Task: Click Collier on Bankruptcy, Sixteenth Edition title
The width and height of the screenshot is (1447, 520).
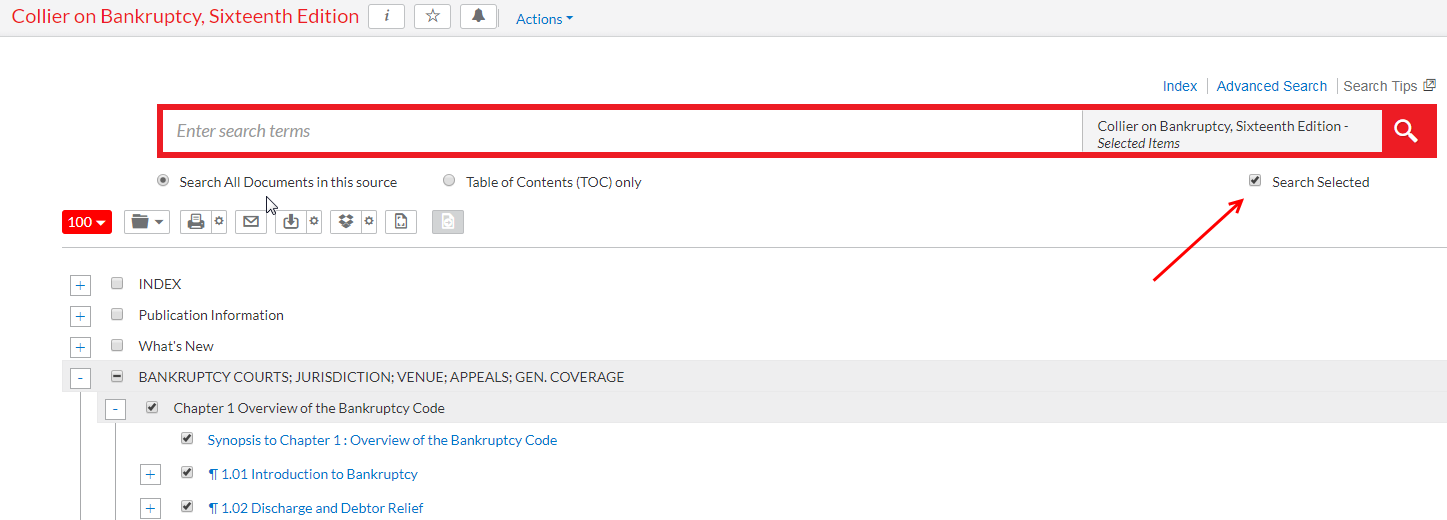Action: (x=185, y=17)
